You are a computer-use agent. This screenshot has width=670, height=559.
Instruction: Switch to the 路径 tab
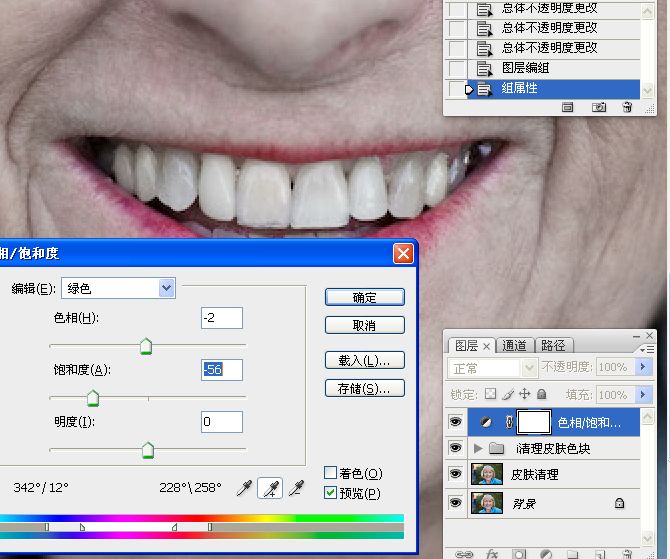553,345
